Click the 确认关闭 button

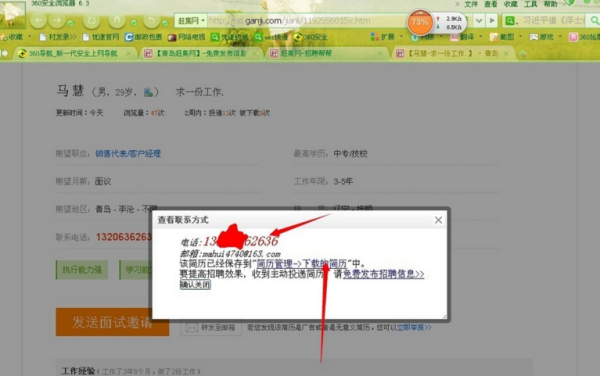(195, 285)
